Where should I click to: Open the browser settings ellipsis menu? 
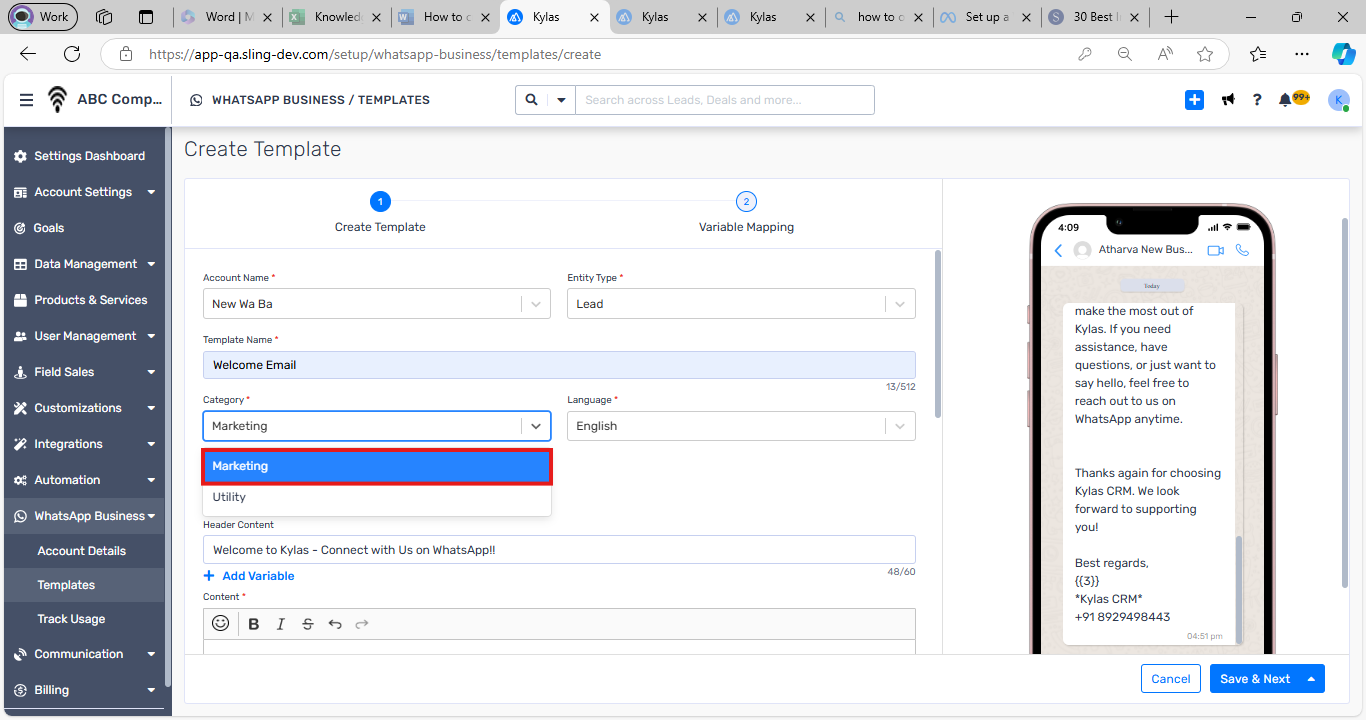[1301, 54]
